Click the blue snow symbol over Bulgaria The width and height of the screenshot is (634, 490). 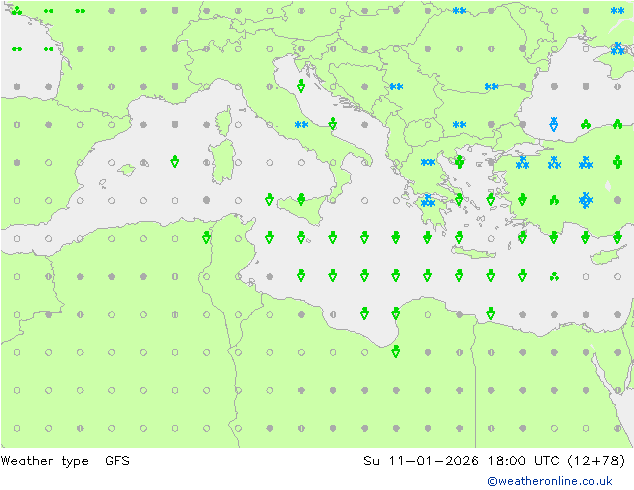(459, 125)
